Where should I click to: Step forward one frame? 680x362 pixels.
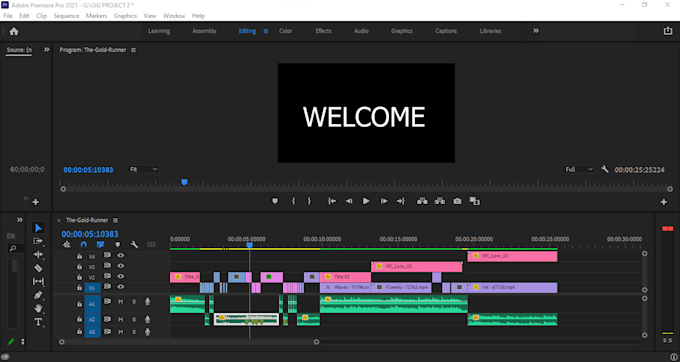click(x=384, y=201)
